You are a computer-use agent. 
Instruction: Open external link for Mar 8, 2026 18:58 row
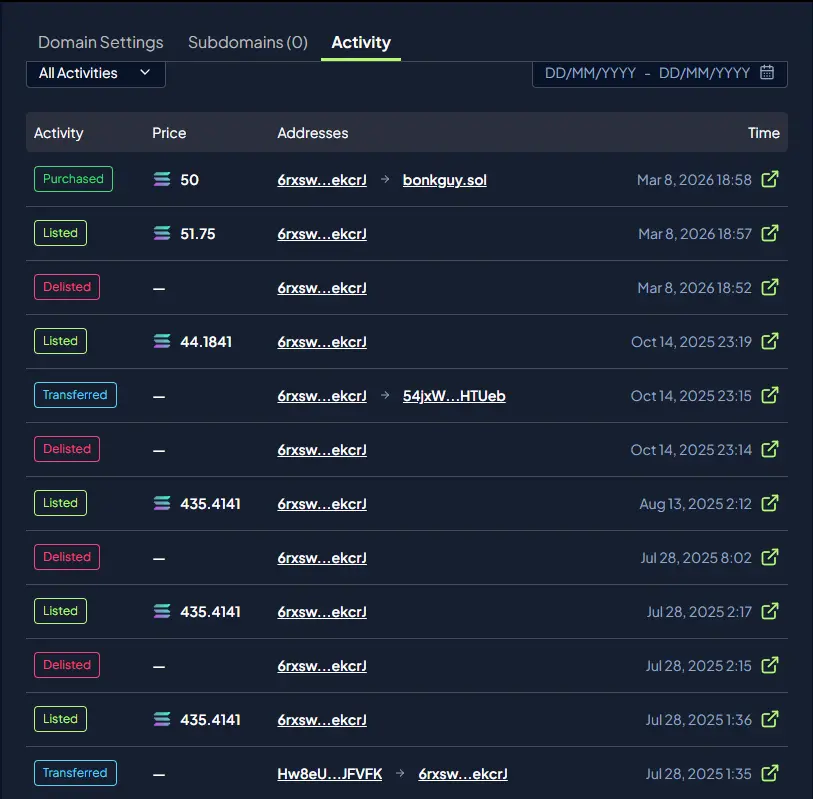coord(769,179)
